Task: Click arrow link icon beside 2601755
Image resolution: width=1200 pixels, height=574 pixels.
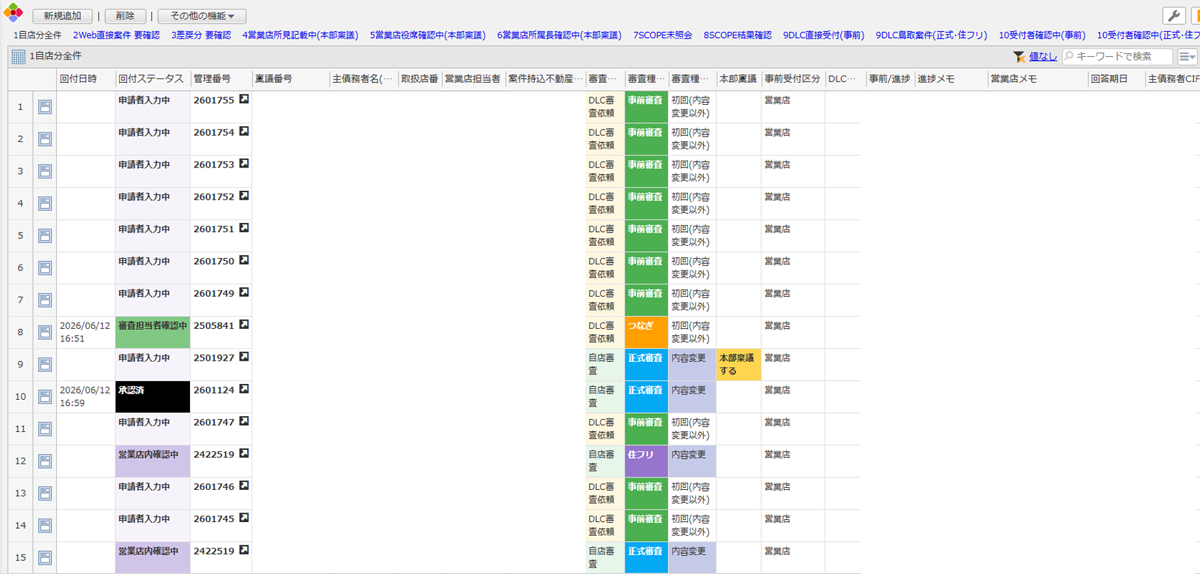Action: (243, 101)
